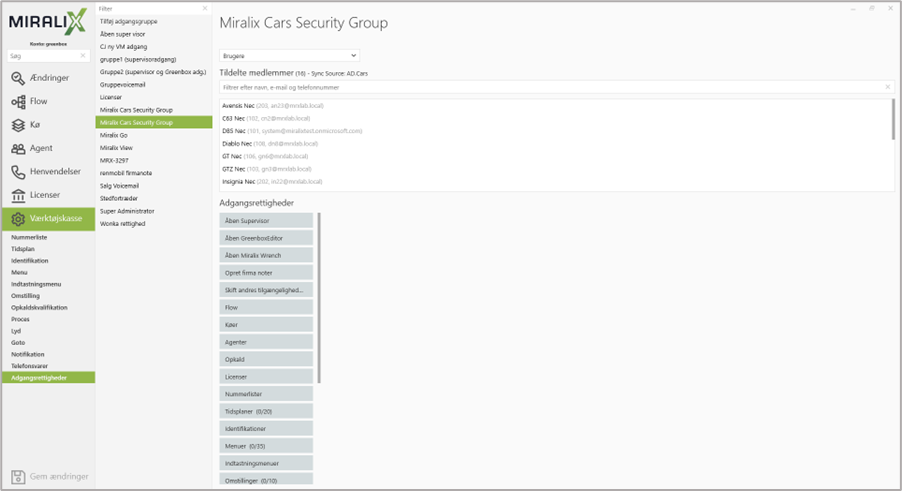Click the Agenter permission button
Image resolution: width=902 pixels, height=491 pixels.
pos(266,342)
